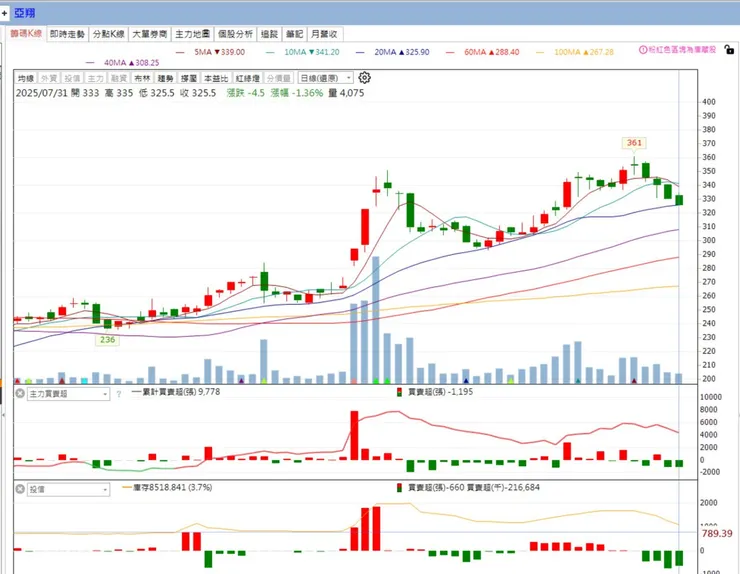
Task: Click the 亞翔 stock name title
Action: point(25,13)
